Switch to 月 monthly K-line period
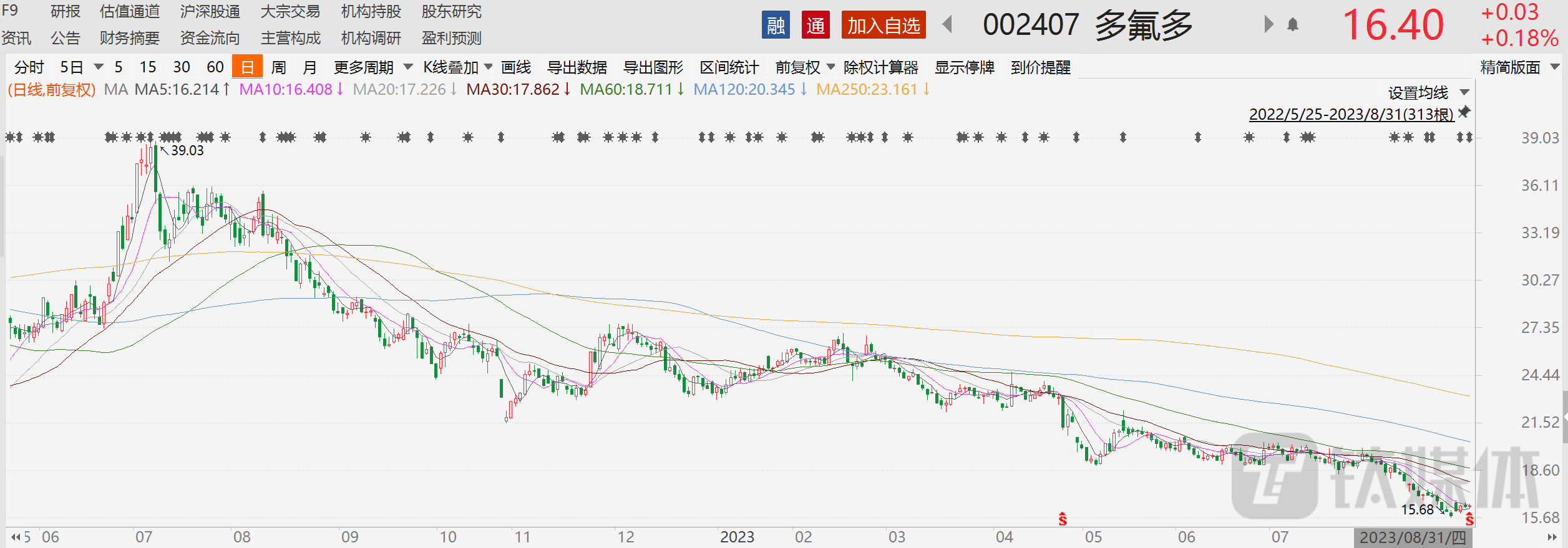The height and width of the screenshot is (548, 1568). (309, 67)
